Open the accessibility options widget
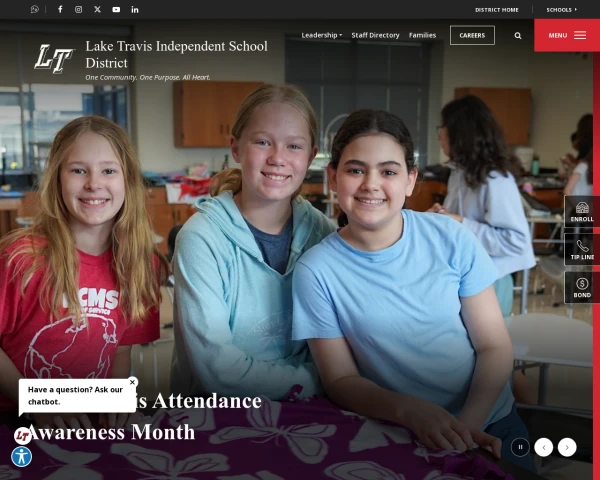The width and height of the screenshot is (600, 480). click(x=21, y=456)
